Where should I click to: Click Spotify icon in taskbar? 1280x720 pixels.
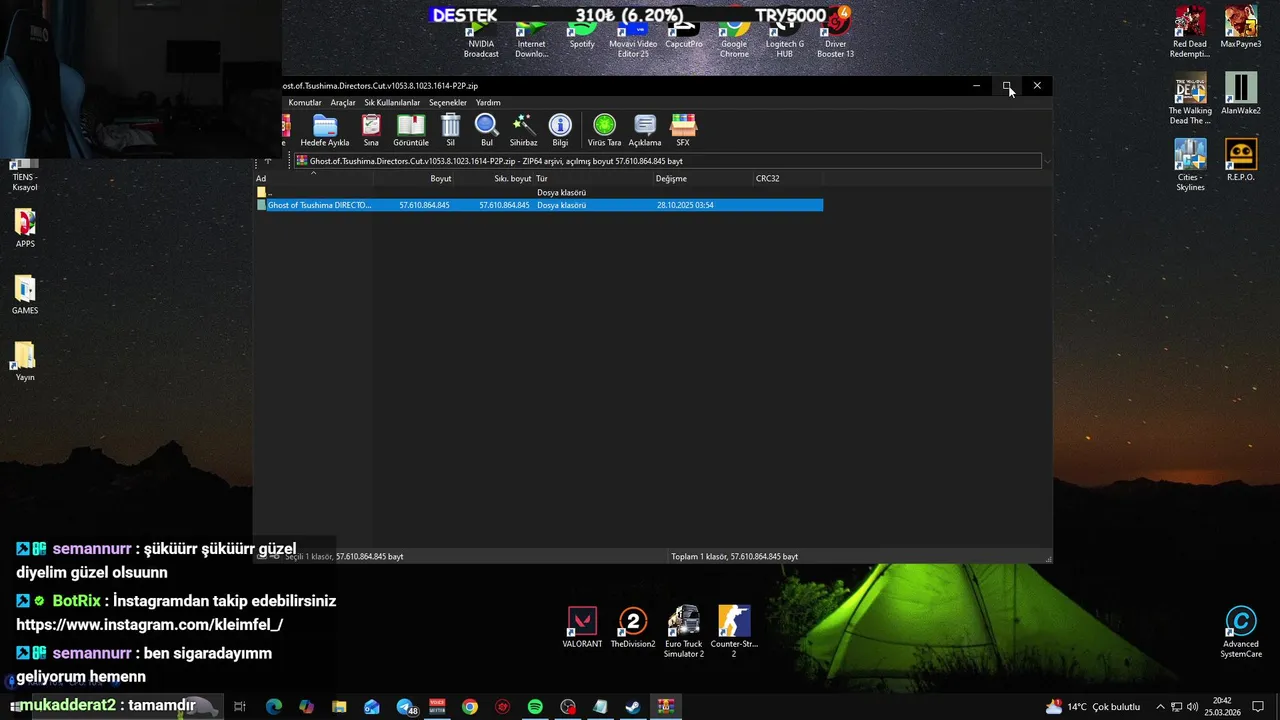pyautogui.click(x=535, y=707)
